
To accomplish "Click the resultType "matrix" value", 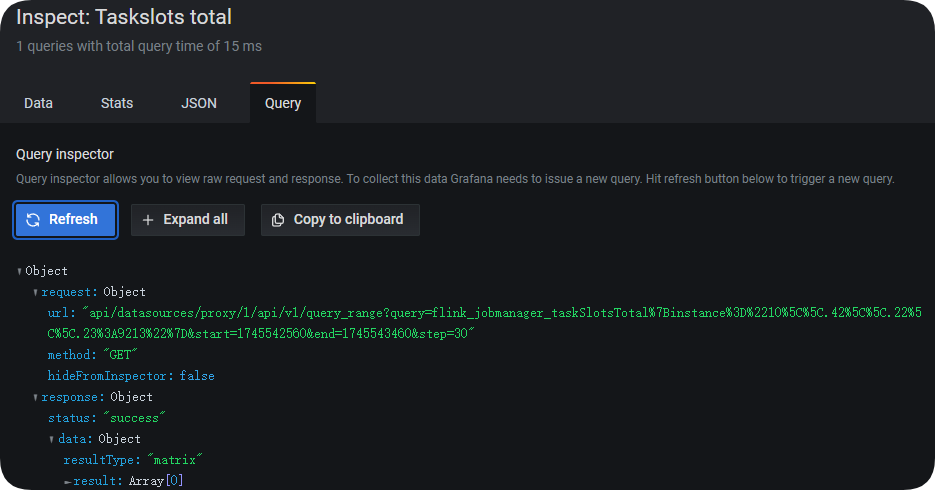I will click(x=174, y=460).
